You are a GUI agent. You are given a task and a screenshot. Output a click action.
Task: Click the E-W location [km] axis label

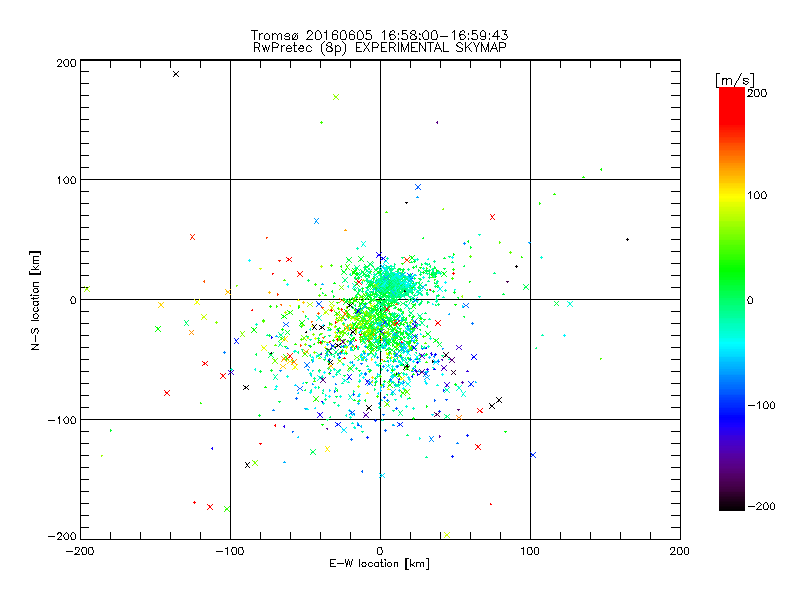click(379, 564)
